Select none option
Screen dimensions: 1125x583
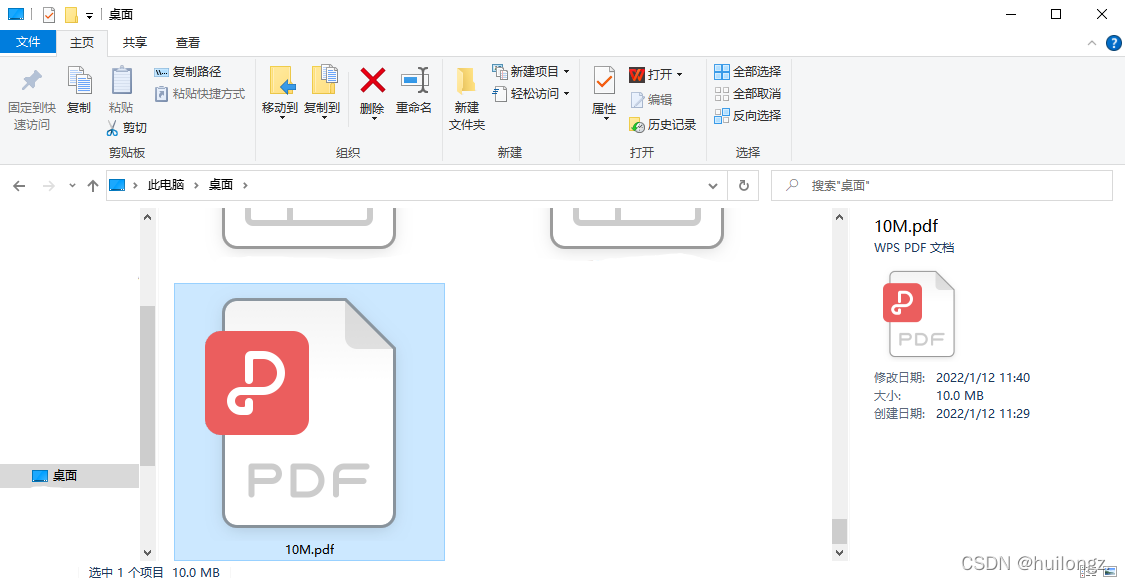[x=748, y=94]
